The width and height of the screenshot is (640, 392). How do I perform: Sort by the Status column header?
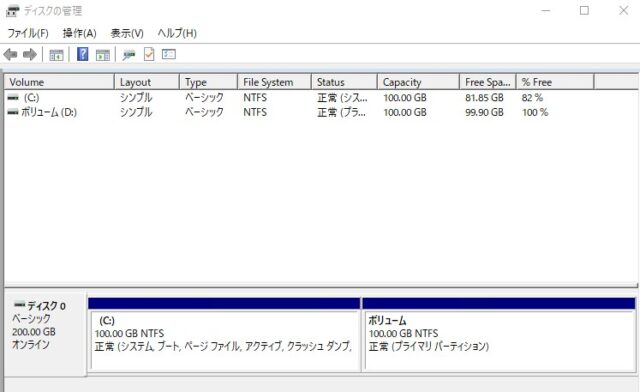tap(344, 82)
